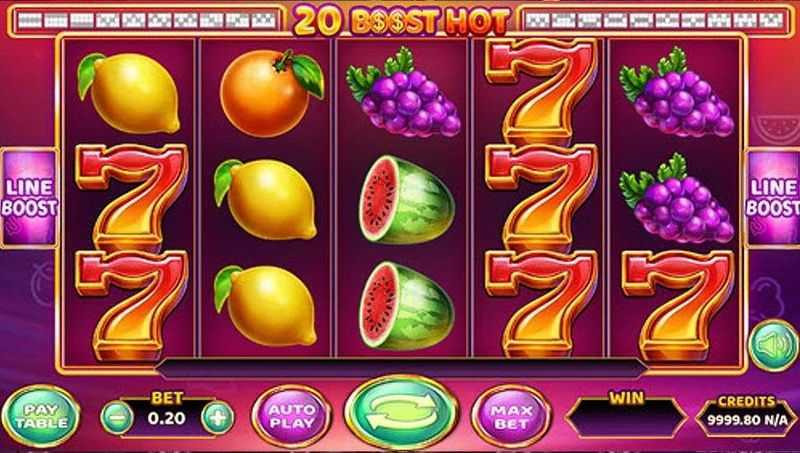Click the grapes symbol on the middle reel
This screenshot has height=453, width=800.
[403, 92]
